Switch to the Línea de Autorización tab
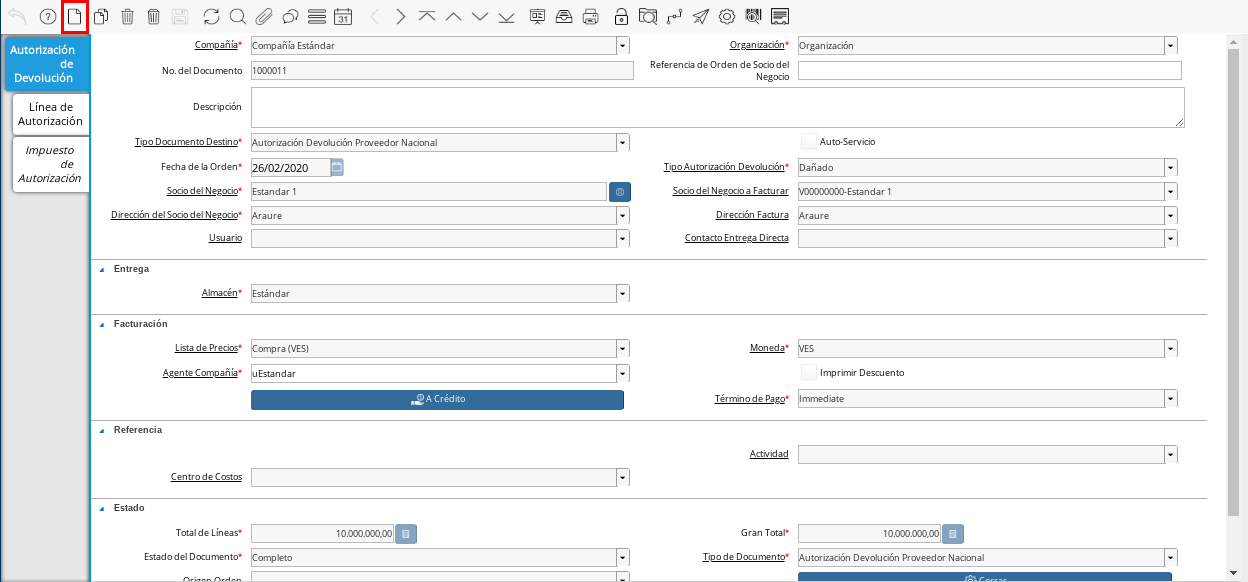The width and height of the screenshot is (1248, 582). click(50, 114)
